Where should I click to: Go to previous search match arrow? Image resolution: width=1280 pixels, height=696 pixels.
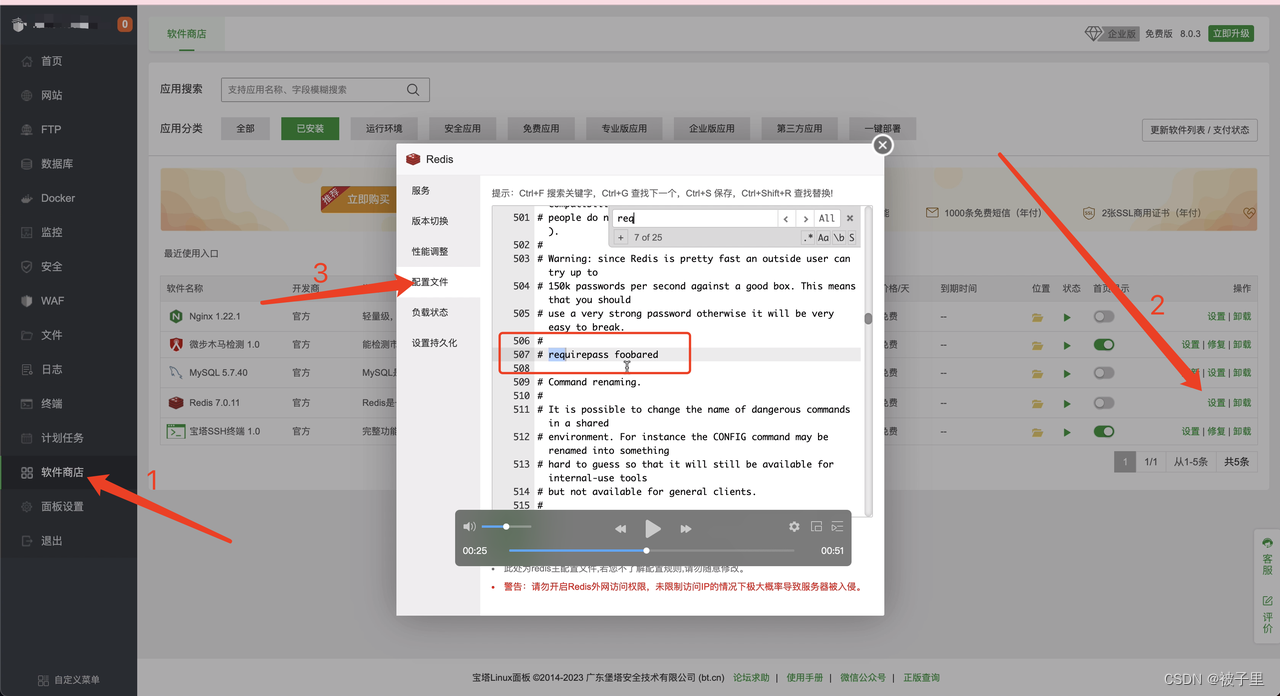click(x=786, y=218)
